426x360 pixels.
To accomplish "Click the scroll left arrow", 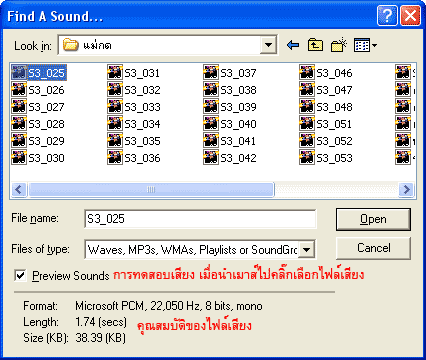I will pos(19,190).
